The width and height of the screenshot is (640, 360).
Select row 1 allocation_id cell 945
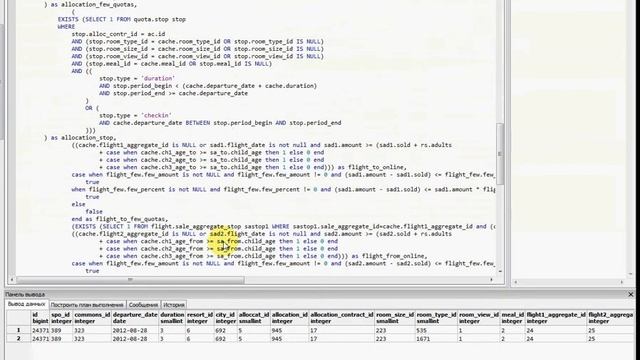289,330
